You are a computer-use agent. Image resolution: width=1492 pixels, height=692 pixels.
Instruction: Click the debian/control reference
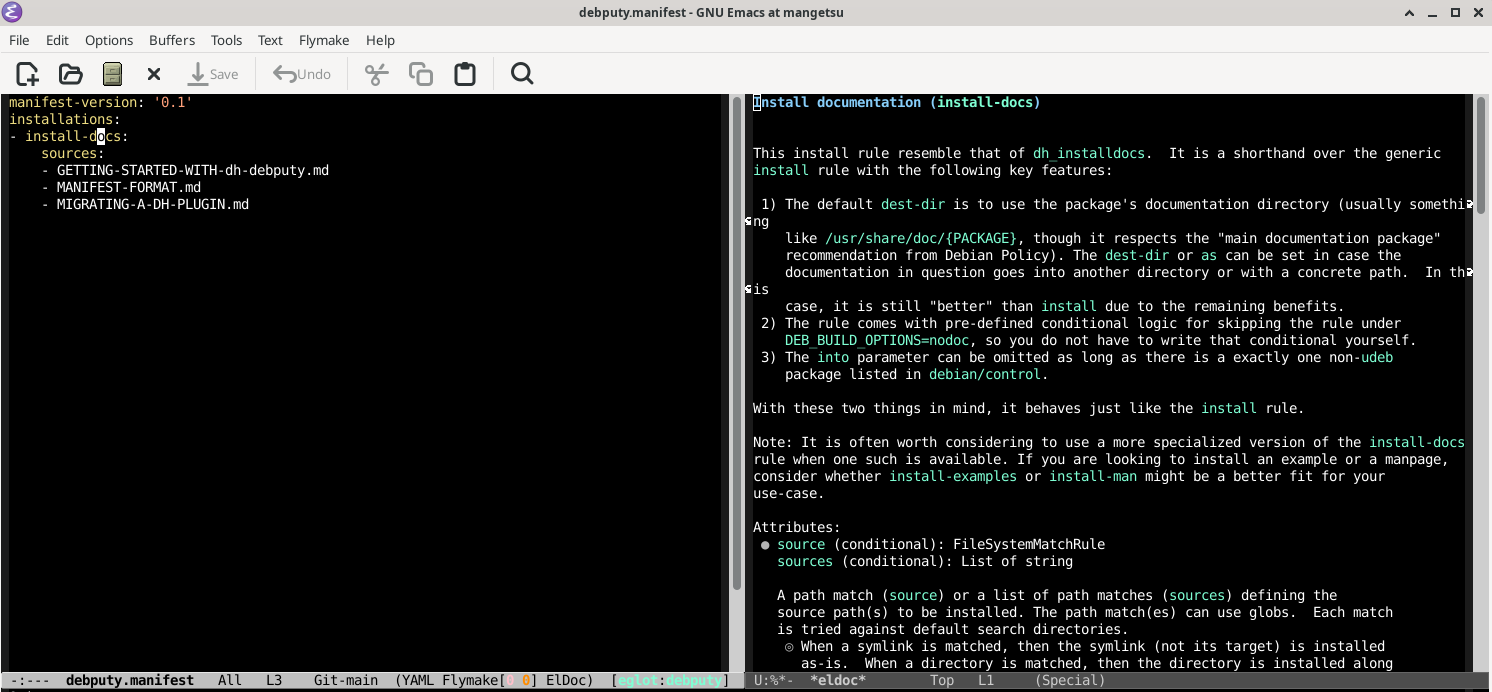(985, 374)
